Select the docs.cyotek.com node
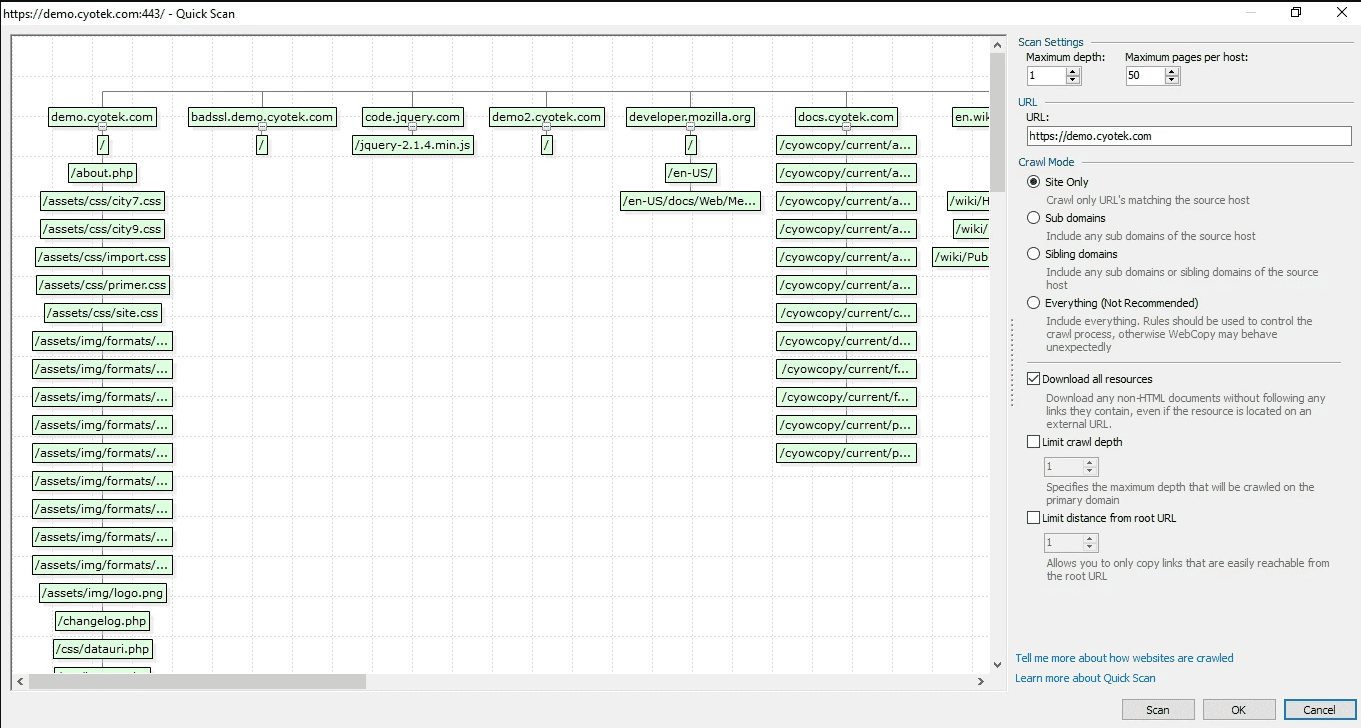 coord(846,117)
